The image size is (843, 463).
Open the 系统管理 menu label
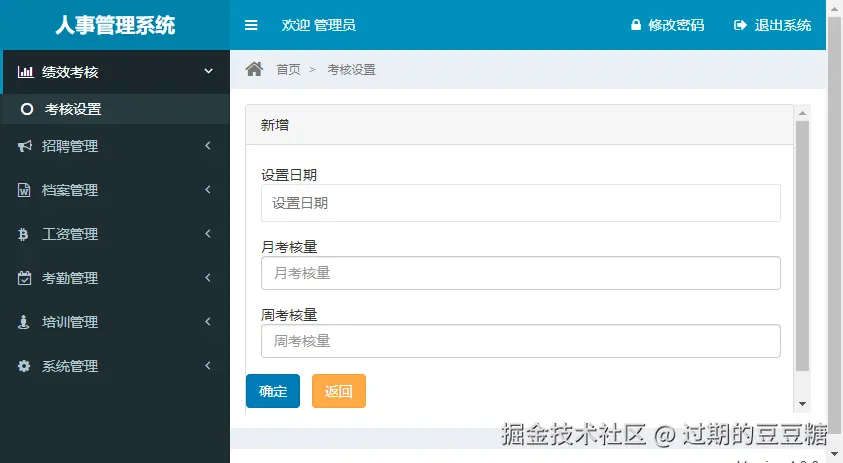[x=70, y=367]
